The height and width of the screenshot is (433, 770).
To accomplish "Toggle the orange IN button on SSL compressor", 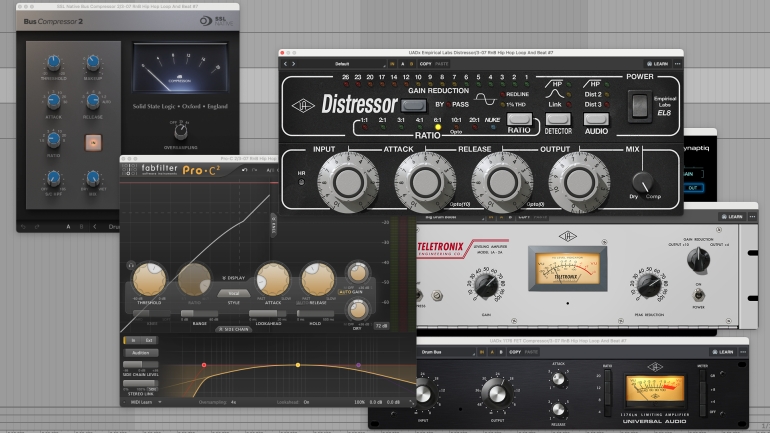I will click(93, 143).
